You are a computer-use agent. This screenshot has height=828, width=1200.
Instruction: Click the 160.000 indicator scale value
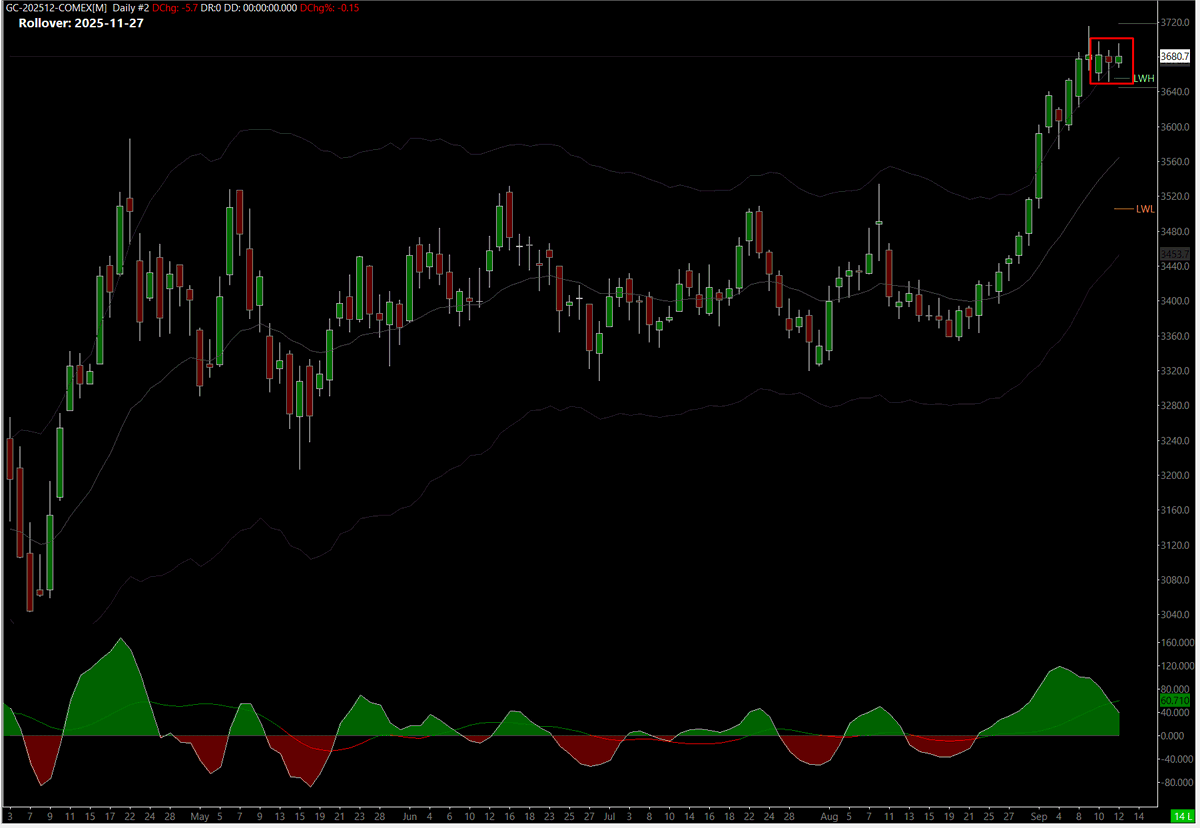tap(1176, 643)
